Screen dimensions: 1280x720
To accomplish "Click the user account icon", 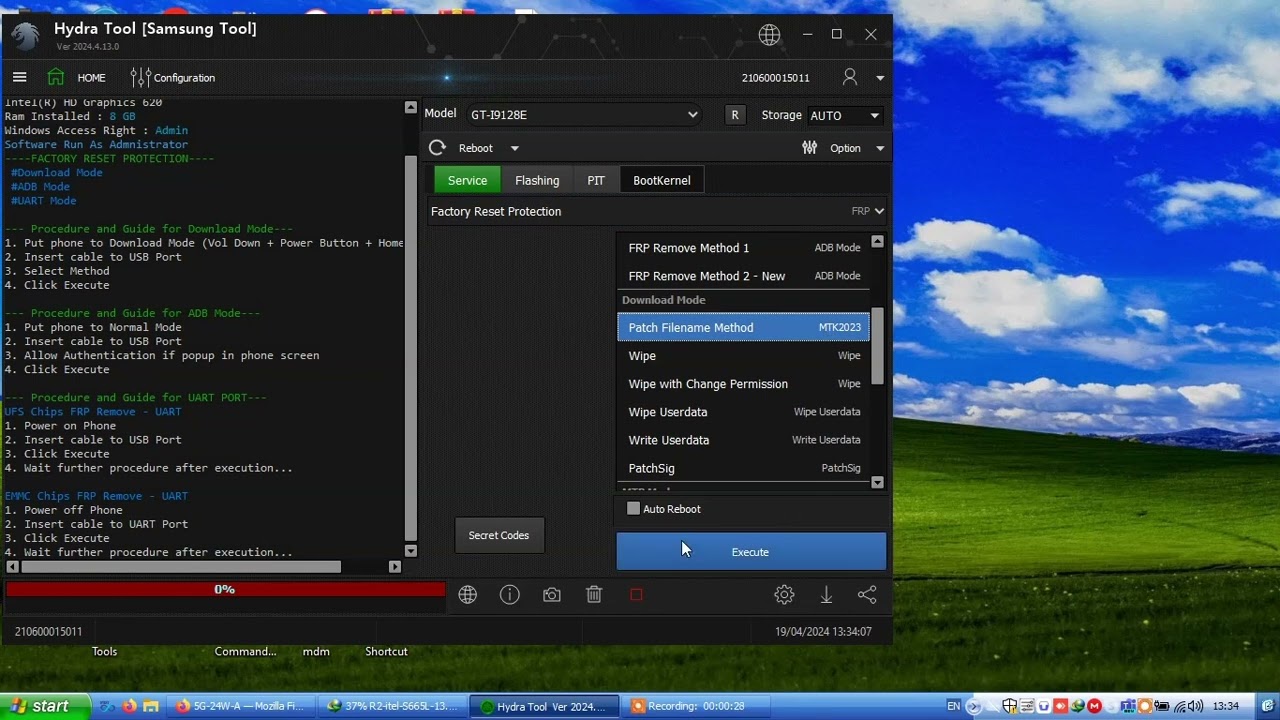I will point(850,77).
